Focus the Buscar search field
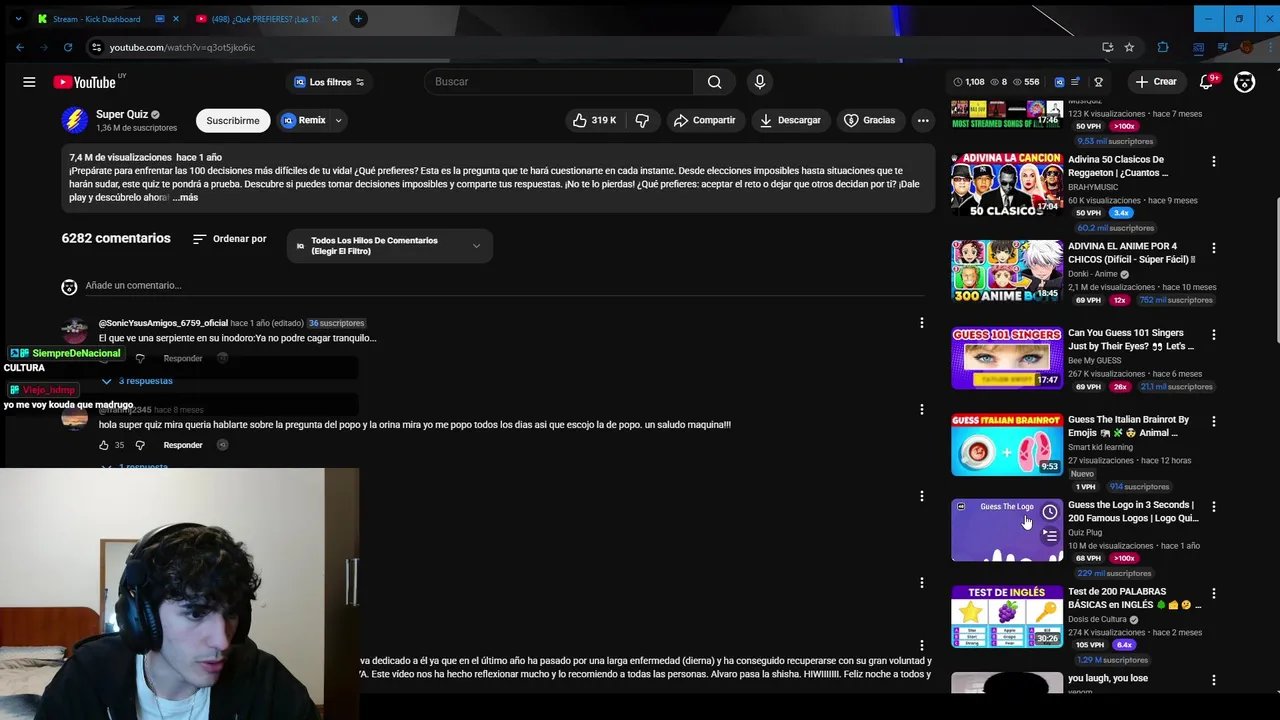The height and width of the screenshot is (720, 1280). pos(560,82)
